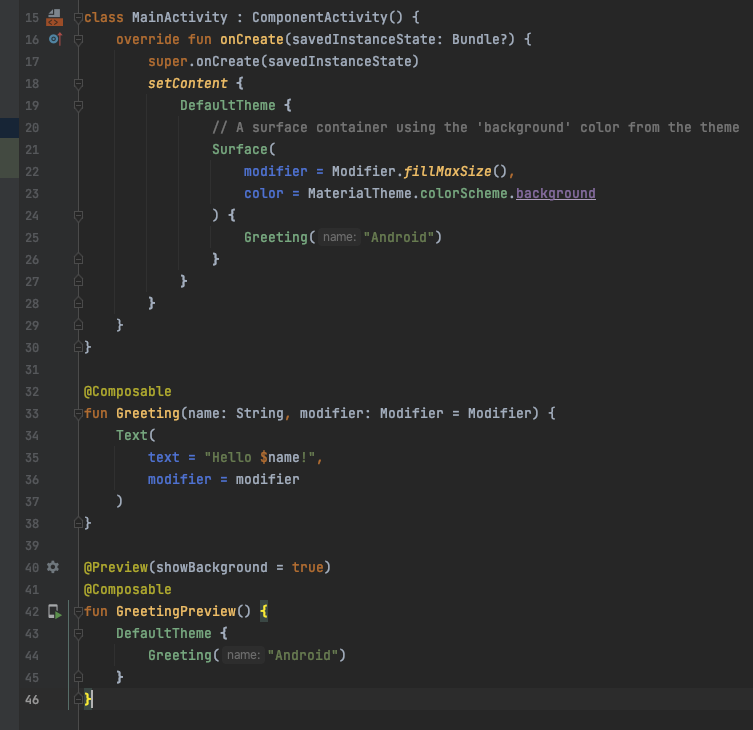Image resolution: width=753 pixels, height=730 pixels.
Task: Follow the underlined background property link
Action: coord(556,194)
